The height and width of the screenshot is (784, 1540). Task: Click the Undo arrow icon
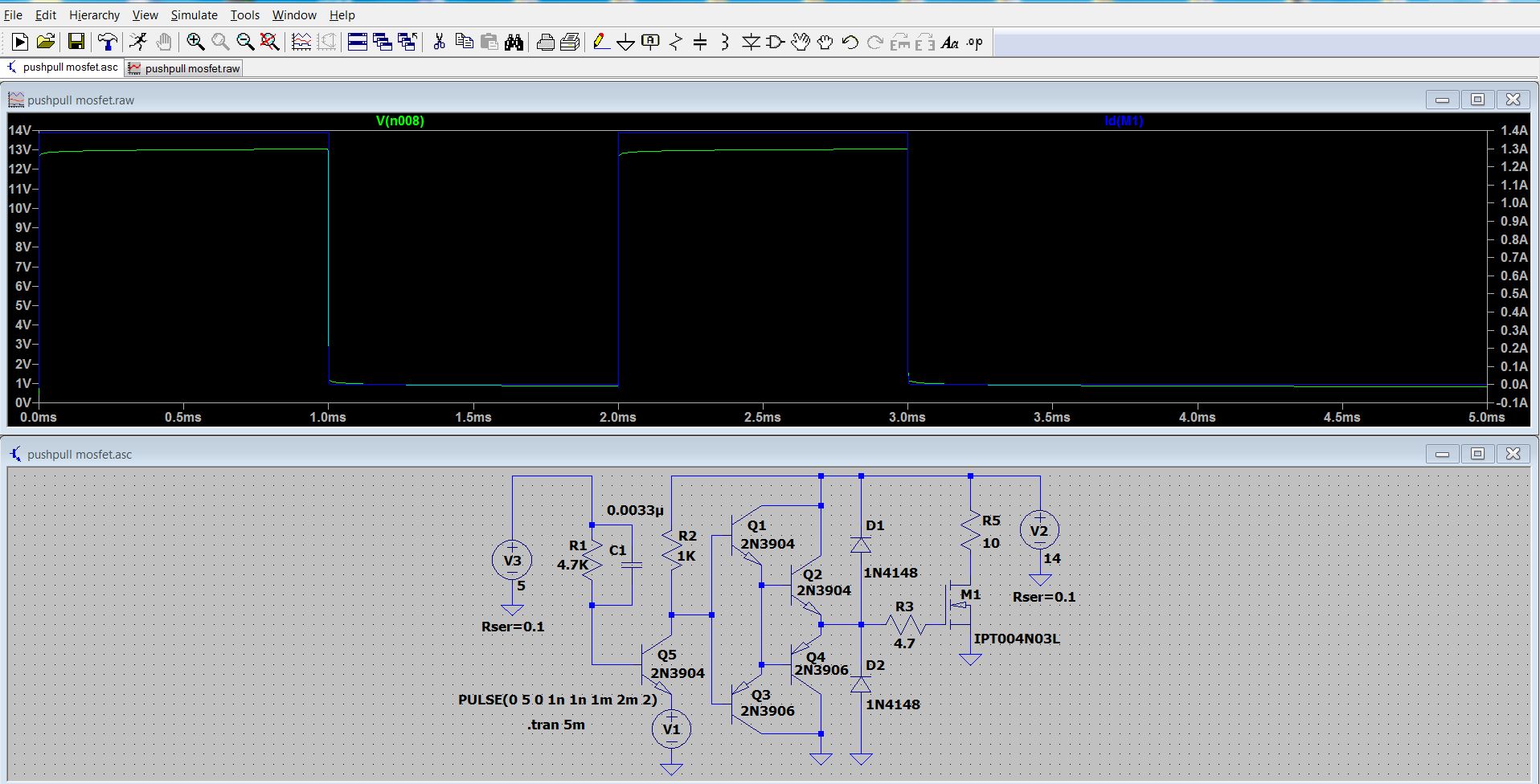(850, 42)
